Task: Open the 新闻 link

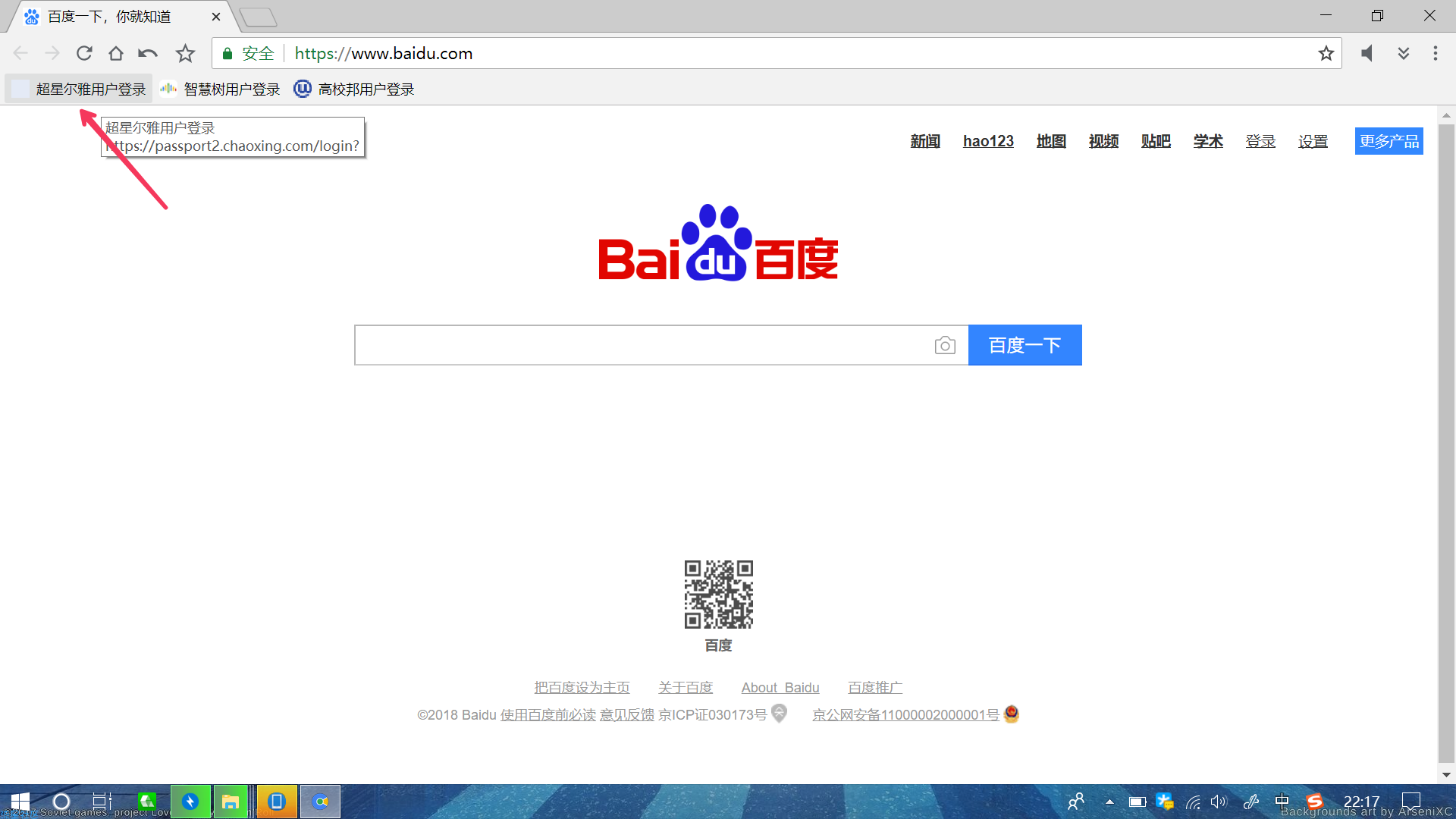Action: 925,141
